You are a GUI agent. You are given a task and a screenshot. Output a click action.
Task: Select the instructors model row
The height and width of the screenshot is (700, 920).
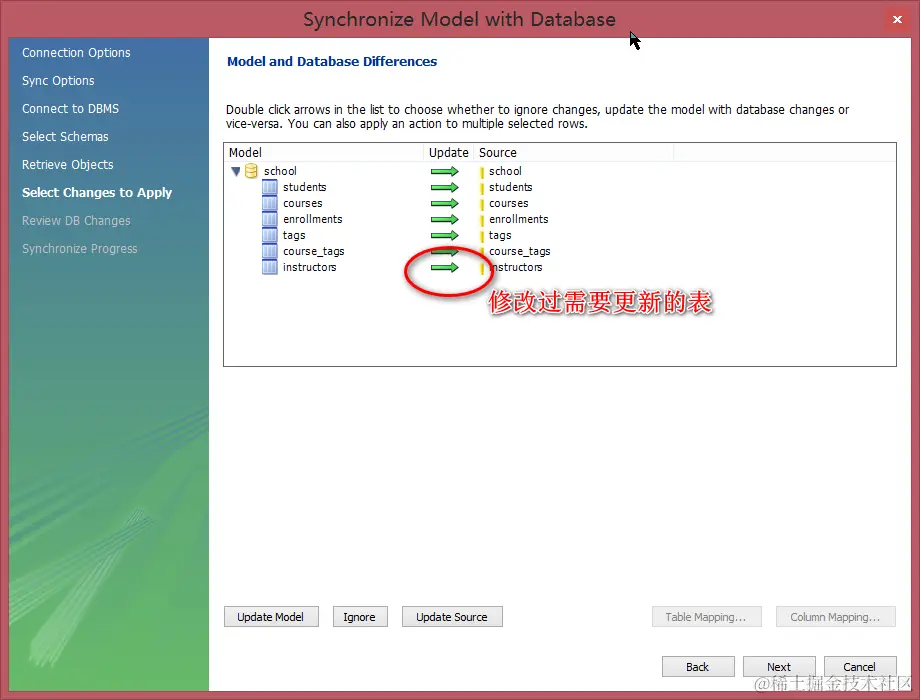tap(309, 267)
